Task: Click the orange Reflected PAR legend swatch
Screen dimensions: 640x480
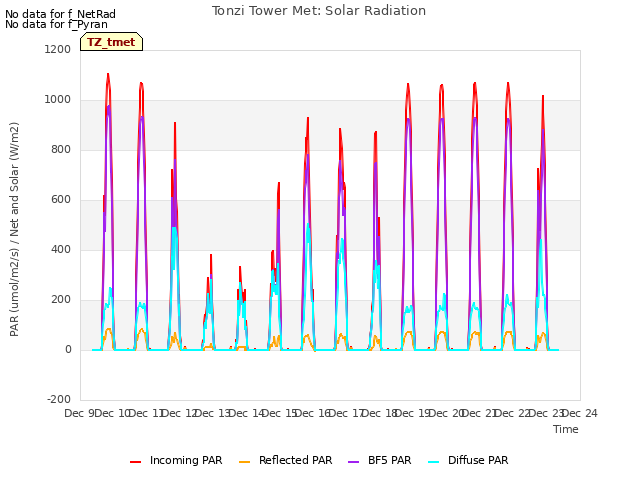Action: (244, 462)
